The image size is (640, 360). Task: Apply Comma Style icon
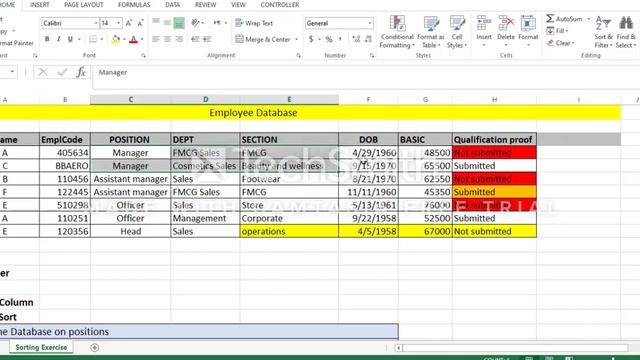(x=340, y=39)
